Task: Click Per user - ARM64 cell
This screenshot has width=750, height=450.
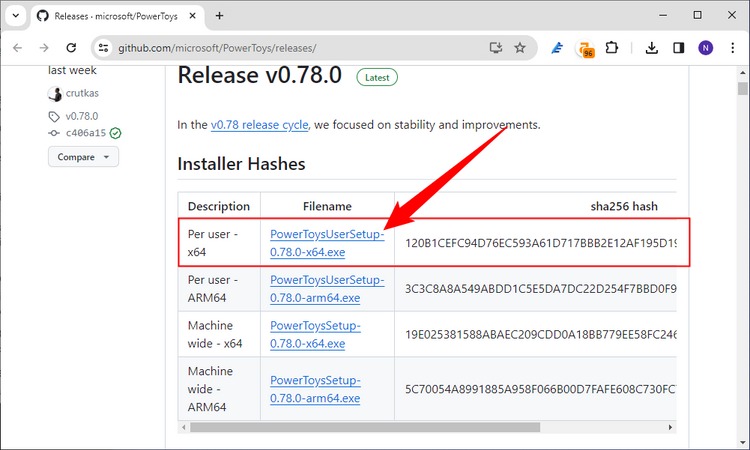Action: (219, 289)
